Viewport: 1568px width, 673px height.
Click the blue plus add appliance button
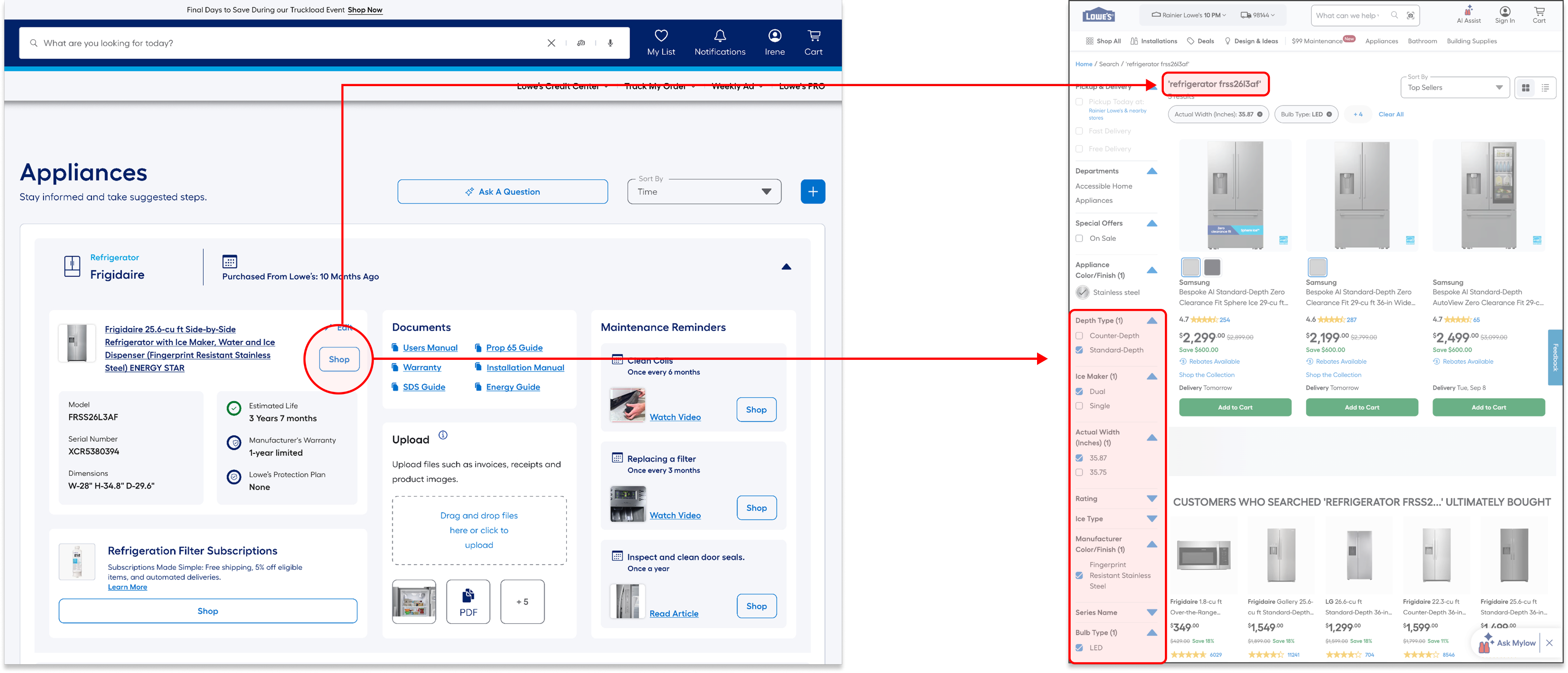[813, 192]
